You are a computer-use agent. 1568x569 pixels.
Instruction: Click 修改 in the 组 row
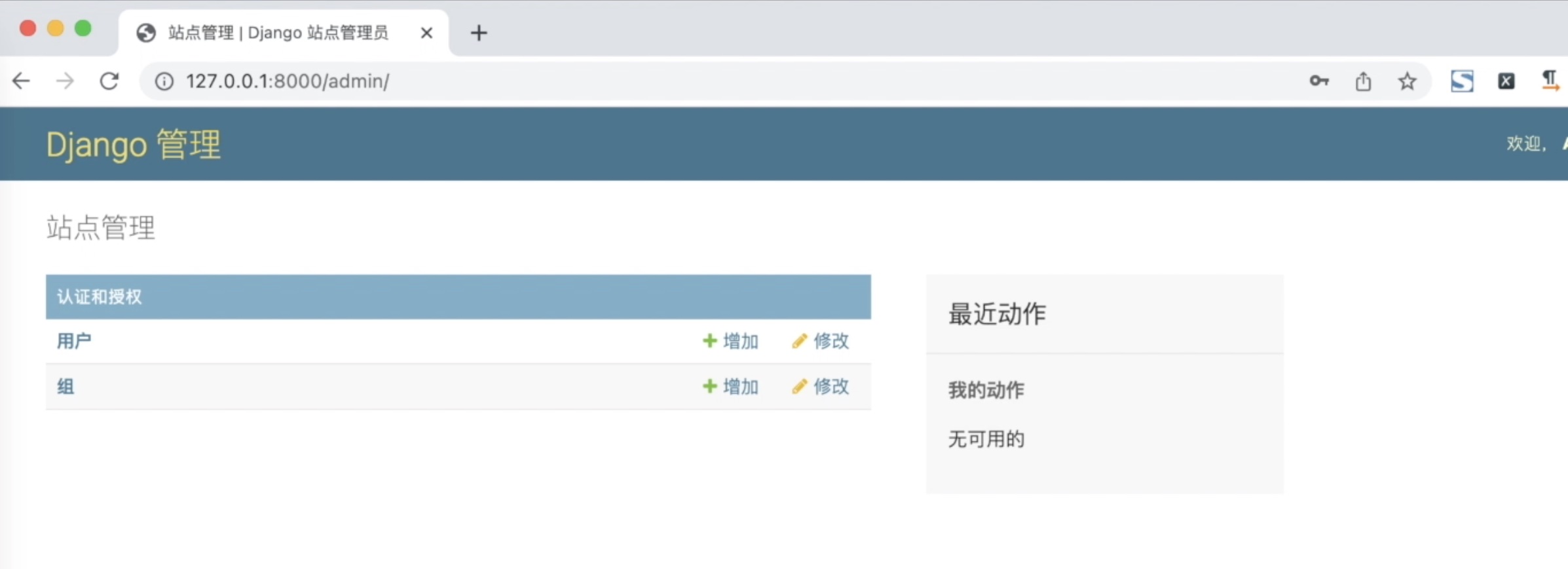pos(821,387)
